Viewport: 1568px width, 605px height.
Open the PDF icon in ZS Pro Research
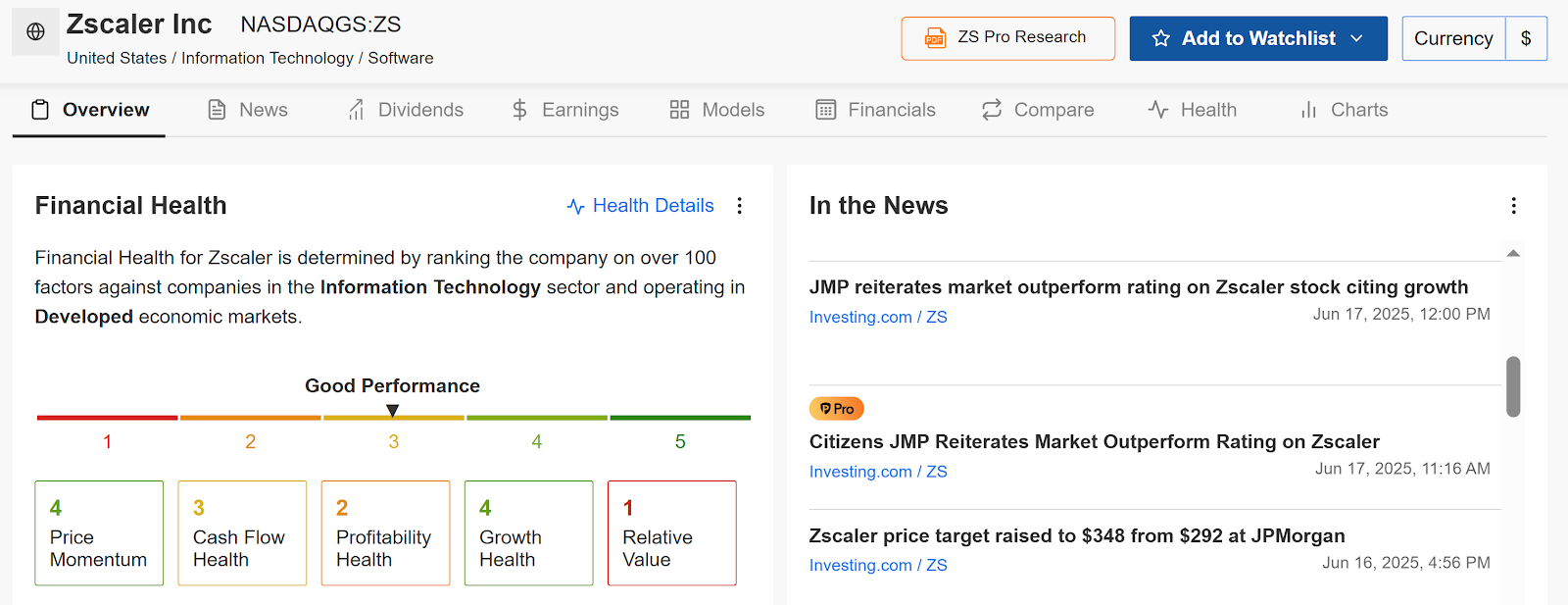pyautogui.click(x=936, y=38)
